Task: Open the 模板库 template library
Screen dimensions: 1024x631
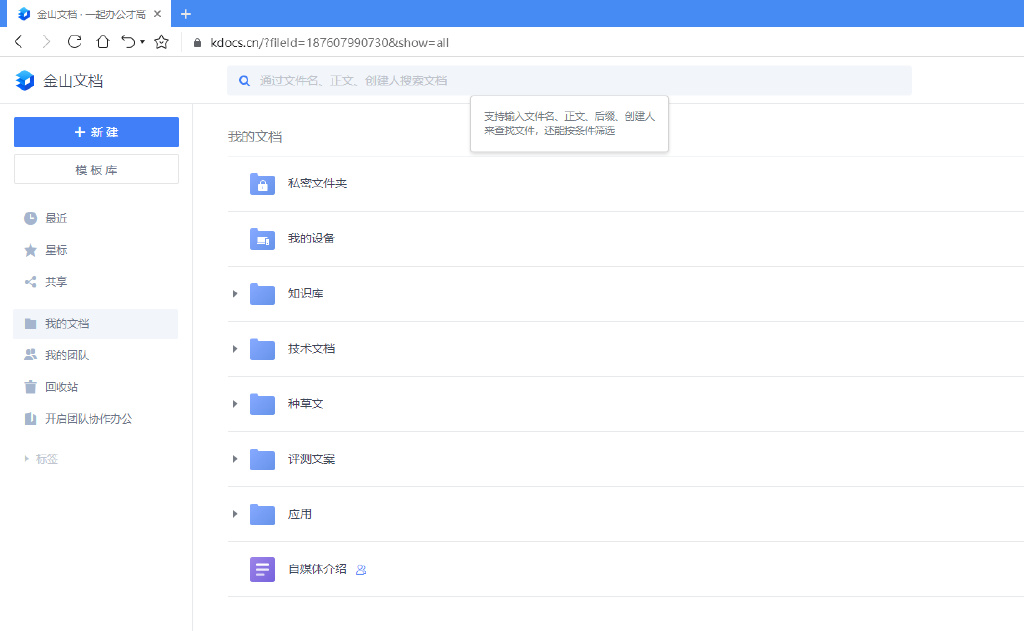Action: click(96, 169)
